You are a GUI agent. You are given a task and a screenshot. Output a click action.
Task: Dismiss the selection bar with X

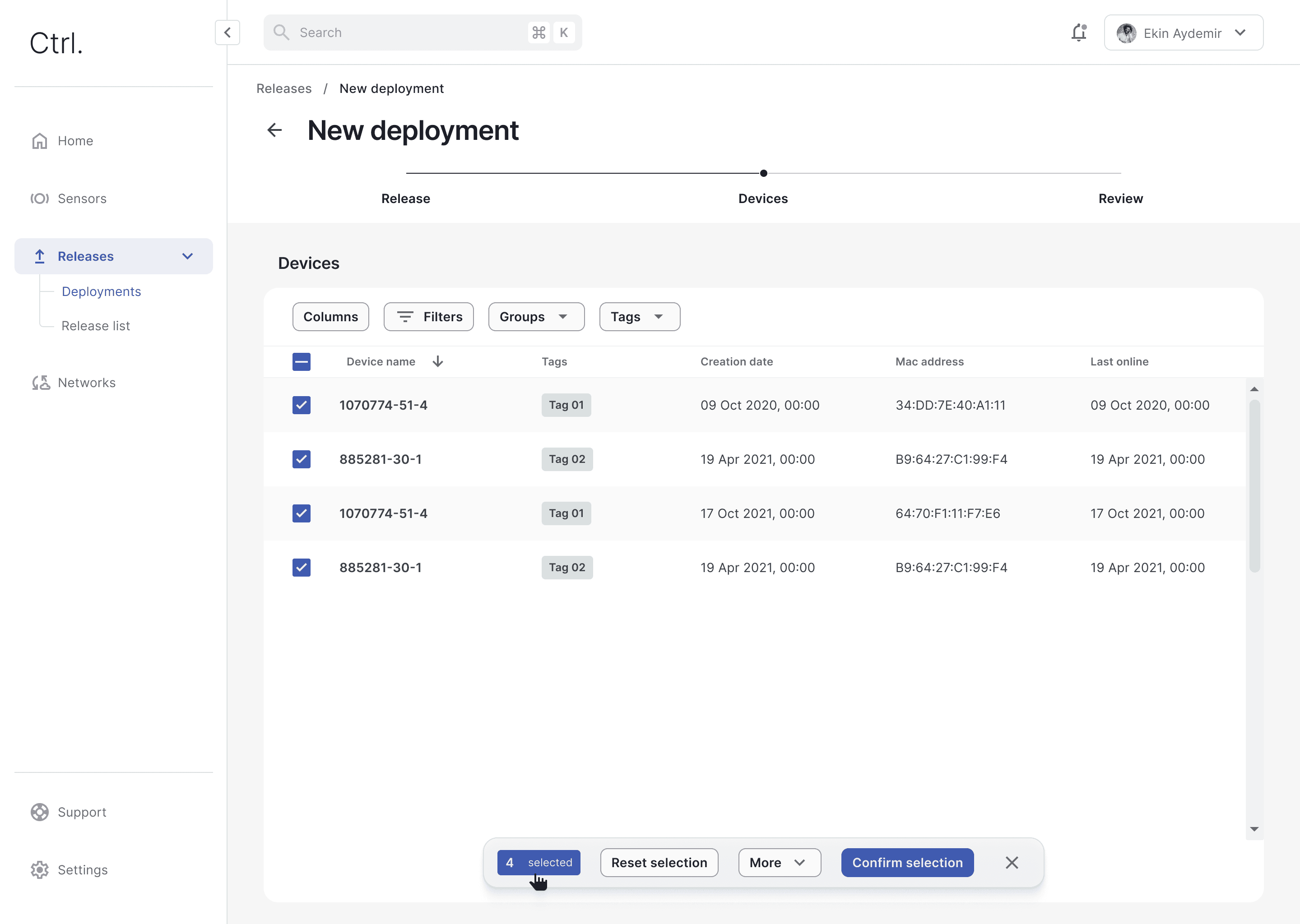1012,863
